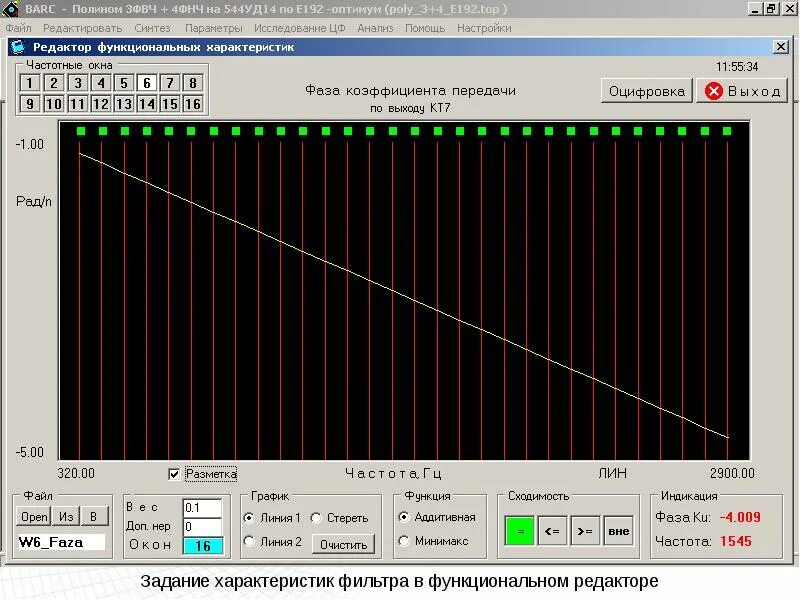Image resolution: width=800 pixels, height=600 pixels.
Task: Select frequency window 10
Action: [x=54, y=104]
